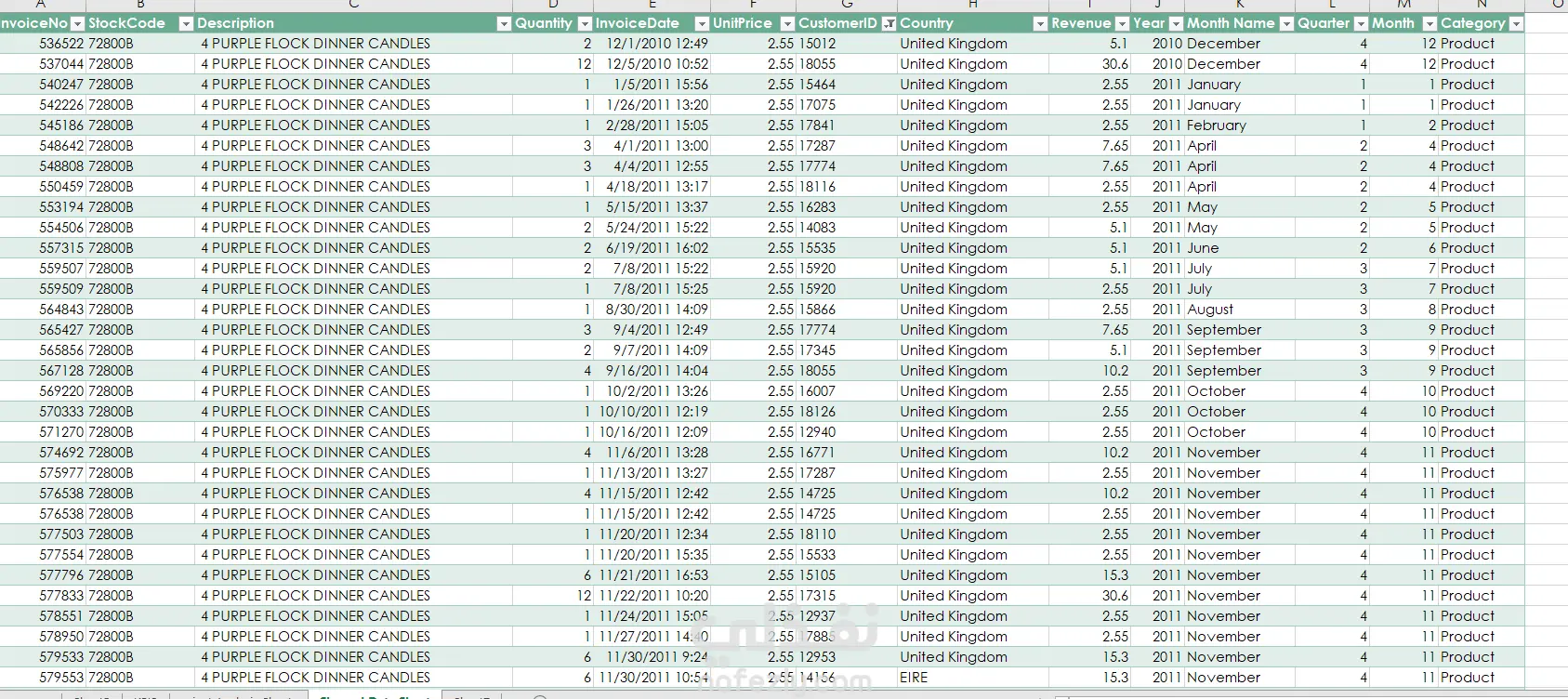The width and height of the screenshot is (1568, 699).
Task: Select the June month name cell
Action: pyautogui.click(x=1240, y=248)
